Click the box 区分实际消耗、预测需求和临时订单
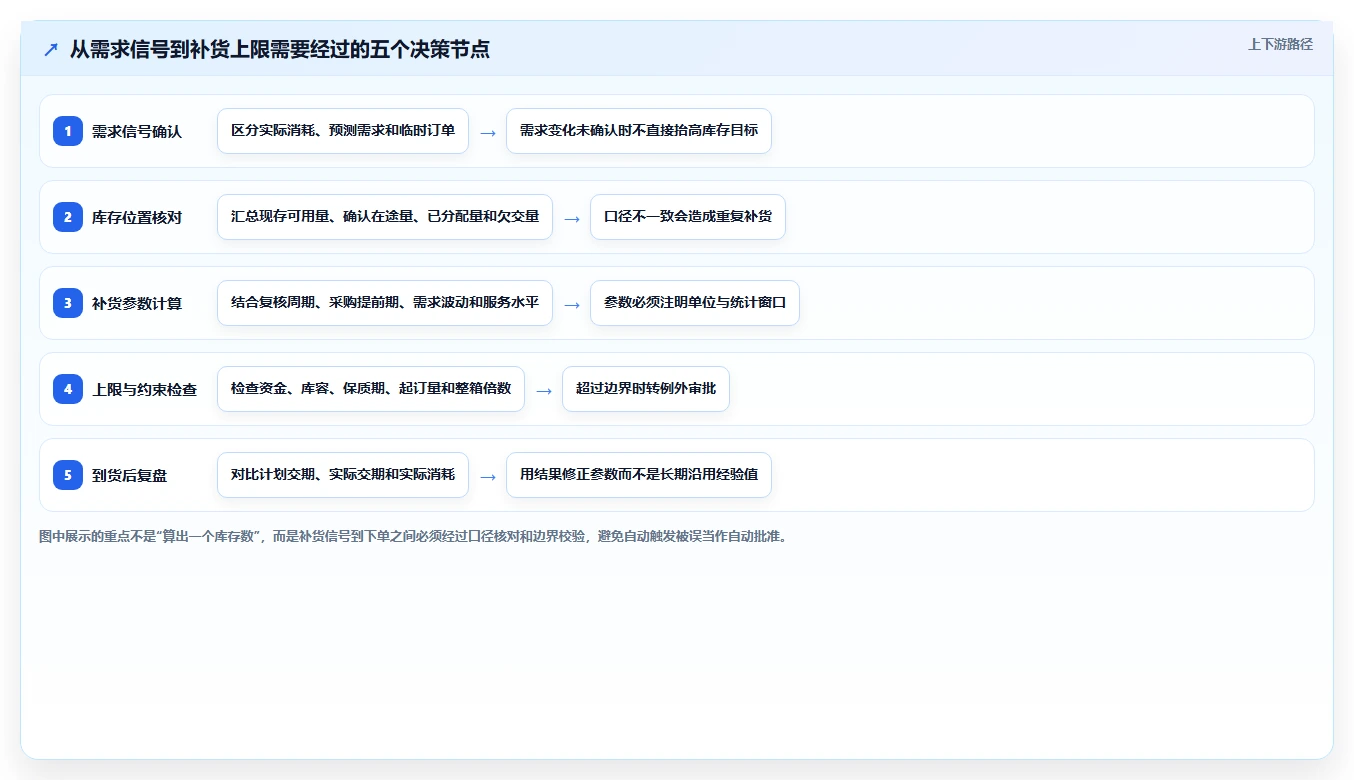This screenshot has height=780, width=1354. pos(343,131)
